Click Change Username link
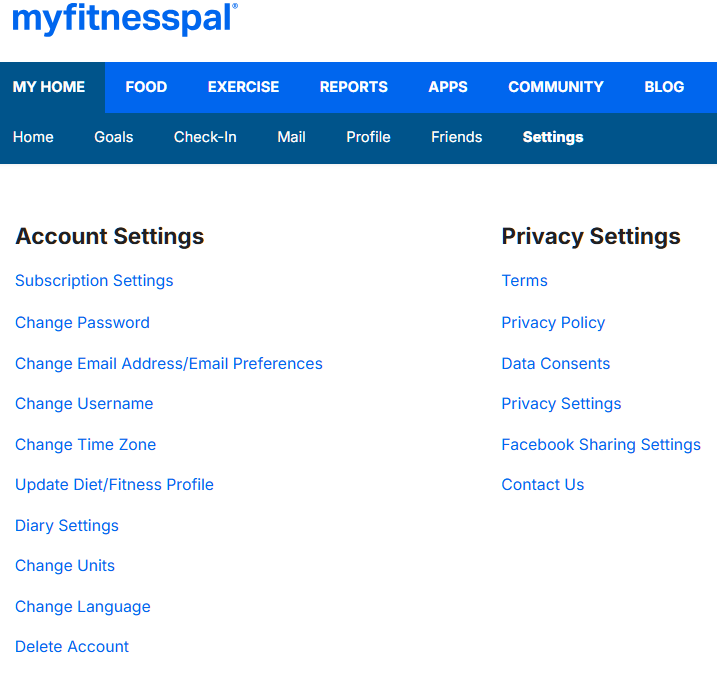This screenshot has width=717, height=673. click(x=84, y=404)
